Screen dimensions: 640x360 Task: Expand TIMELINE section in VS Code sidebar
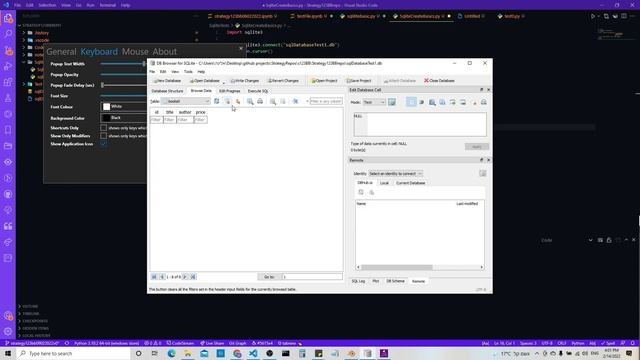pos(31,313)
